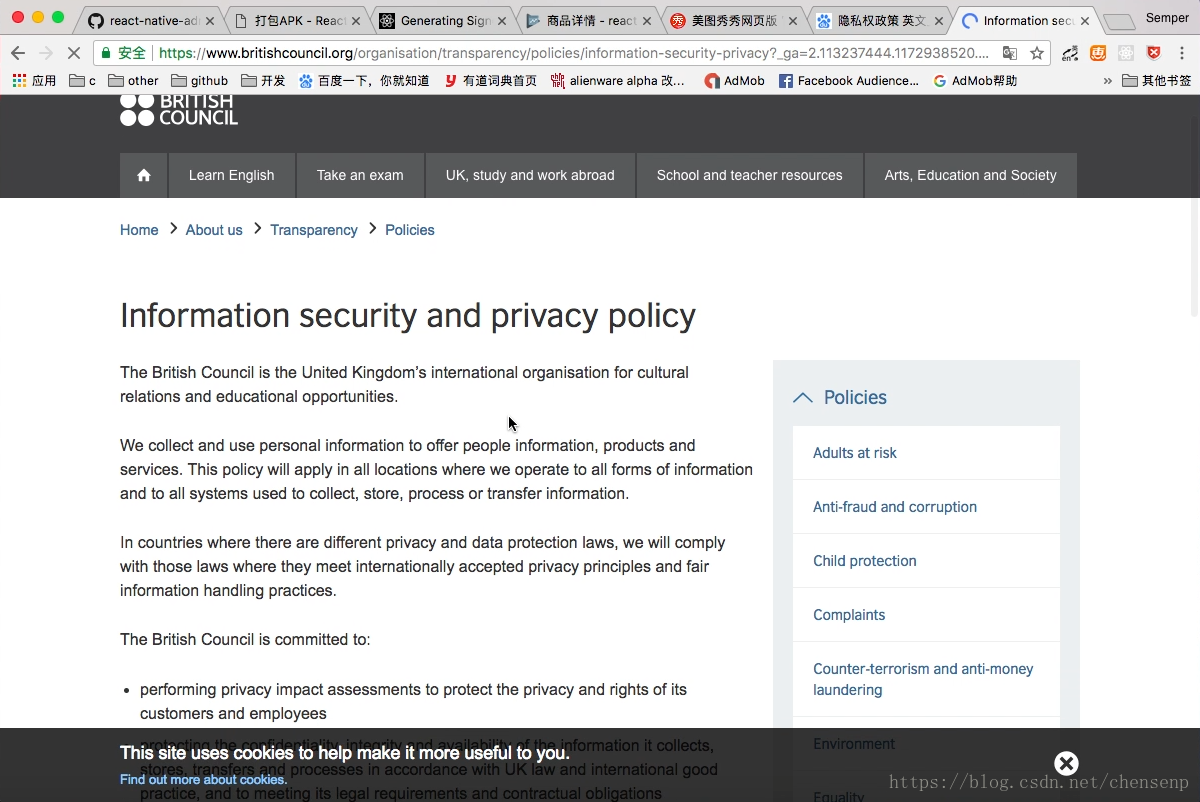Bookmark this page with the star icon
1200x802 pixels.
pyautogui.click(x=1037, y=53)
